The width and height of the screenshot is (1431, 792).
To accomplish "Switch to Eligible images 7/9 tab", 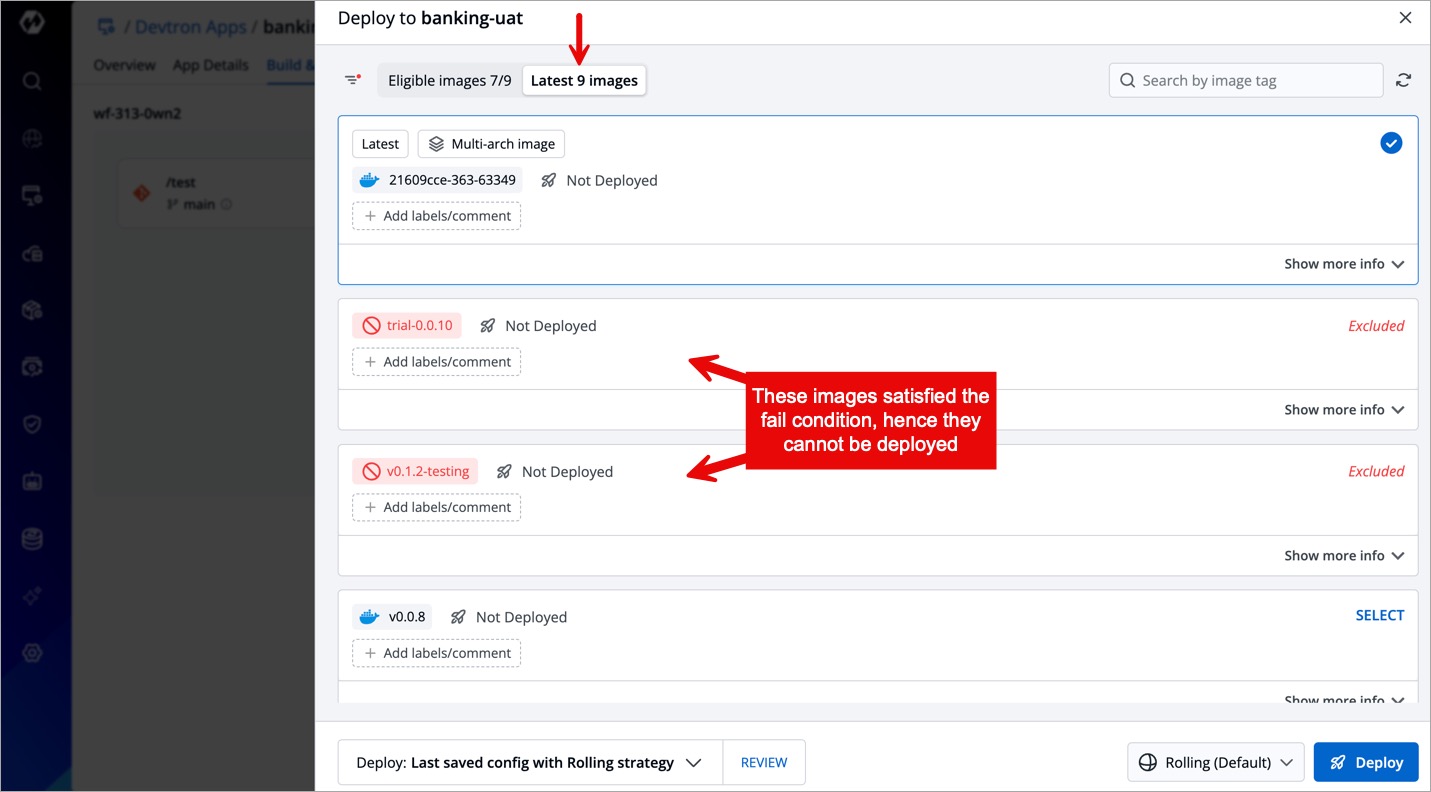I will [449, 80].
